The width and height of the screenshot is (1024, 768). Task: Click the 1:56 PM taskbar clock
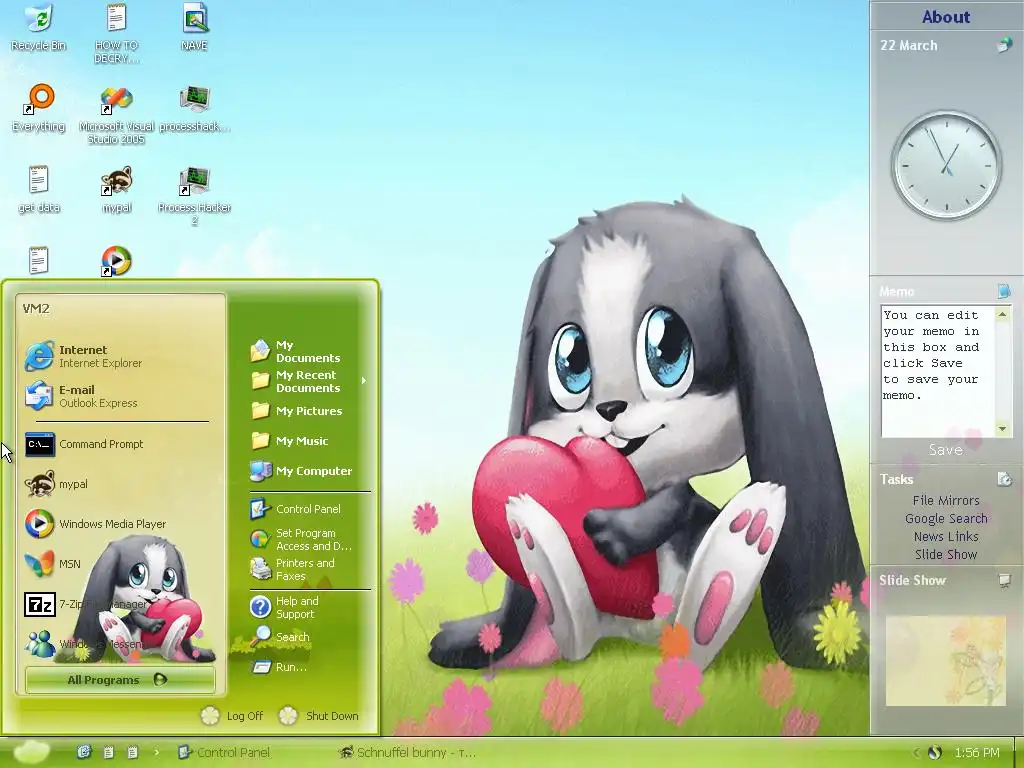(976, 752)
